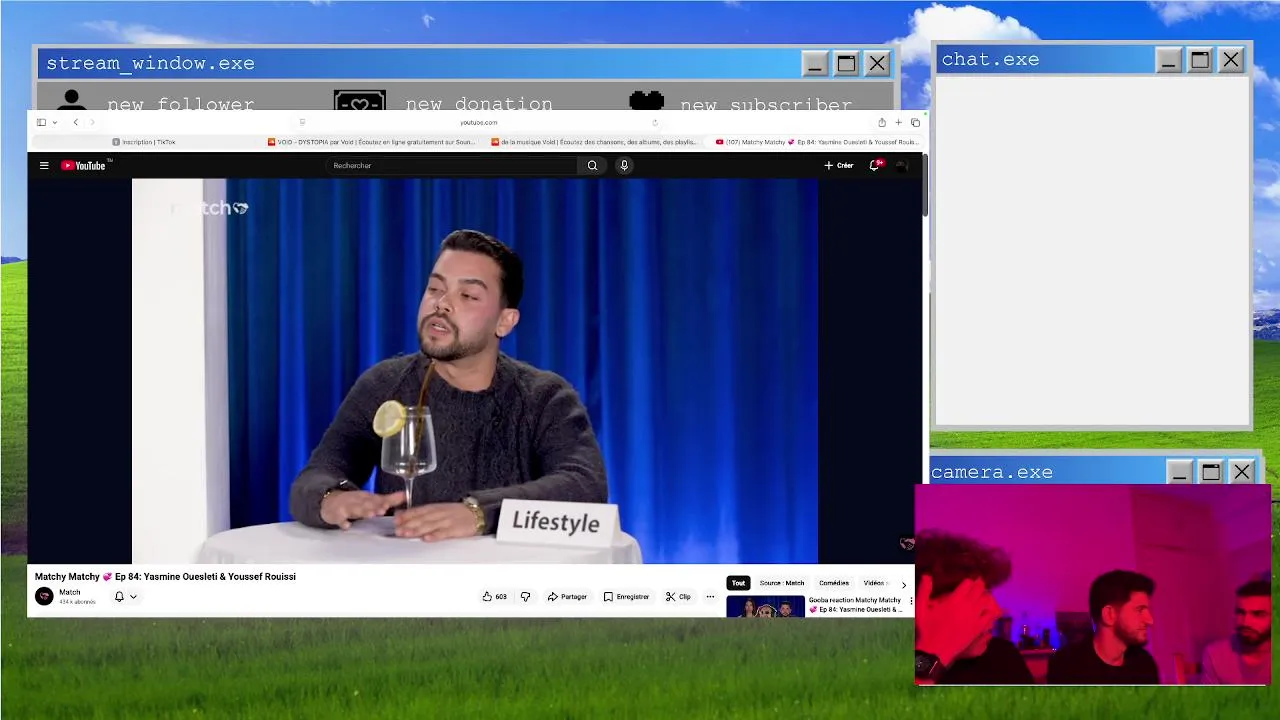Open the YouTube account avatar menu
The height and width of the screenshot is (720, 1280).
(x=901, y=165)
